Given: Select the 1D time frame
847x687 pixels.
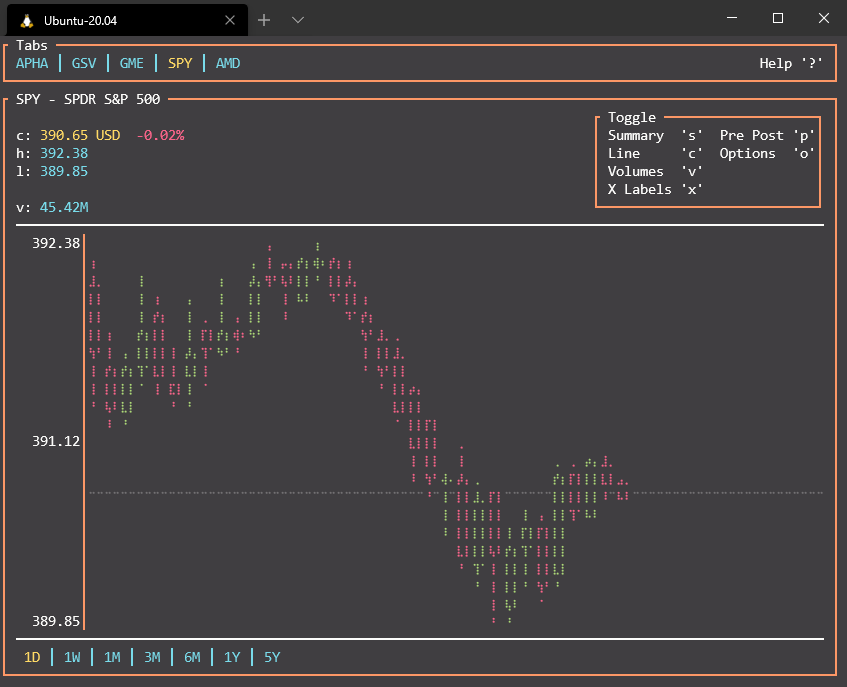Looking at the screenshot, I should click(32, 657).
